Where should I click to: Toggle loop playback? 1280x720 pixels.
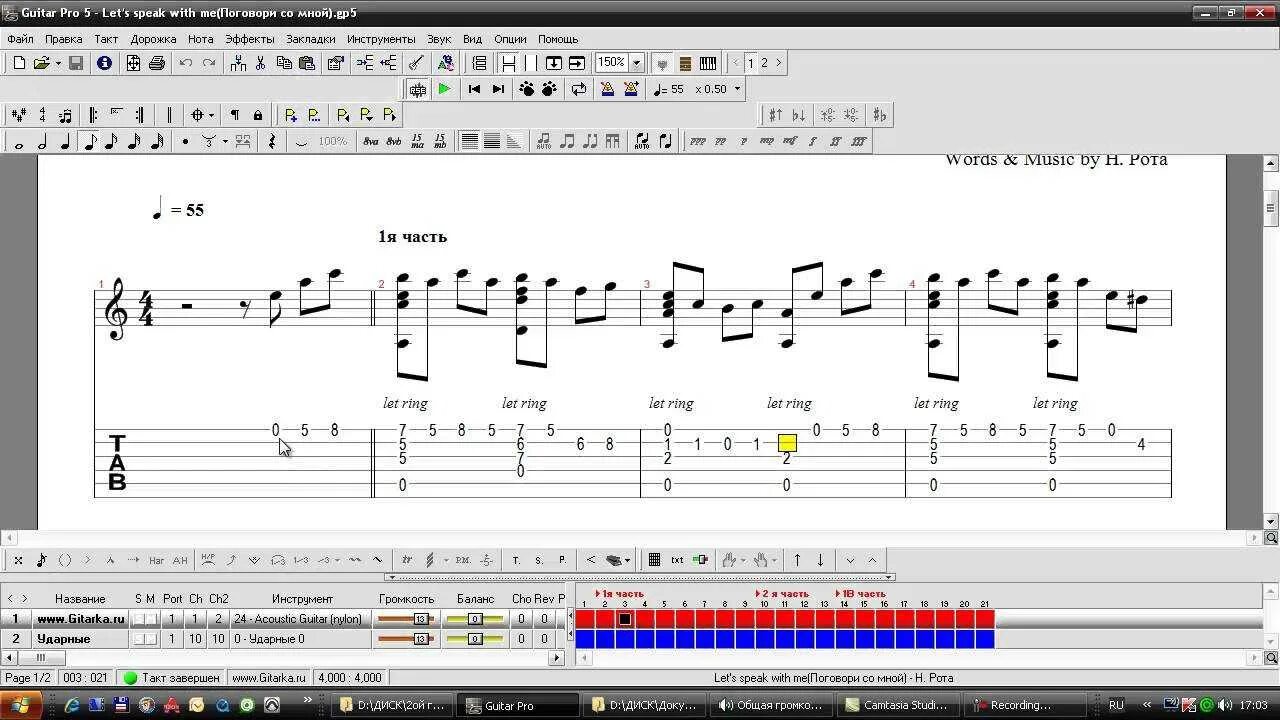579,89
